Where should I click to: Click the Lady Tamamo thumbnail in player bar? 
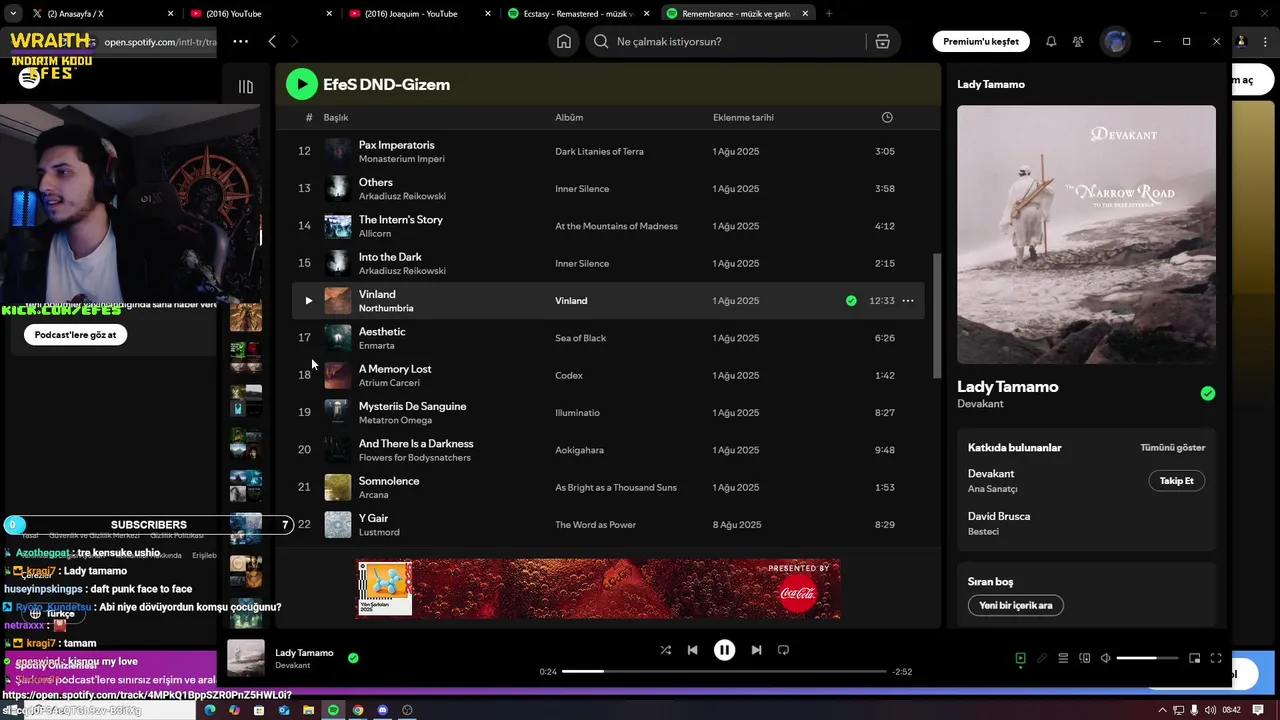pos(246,658)
